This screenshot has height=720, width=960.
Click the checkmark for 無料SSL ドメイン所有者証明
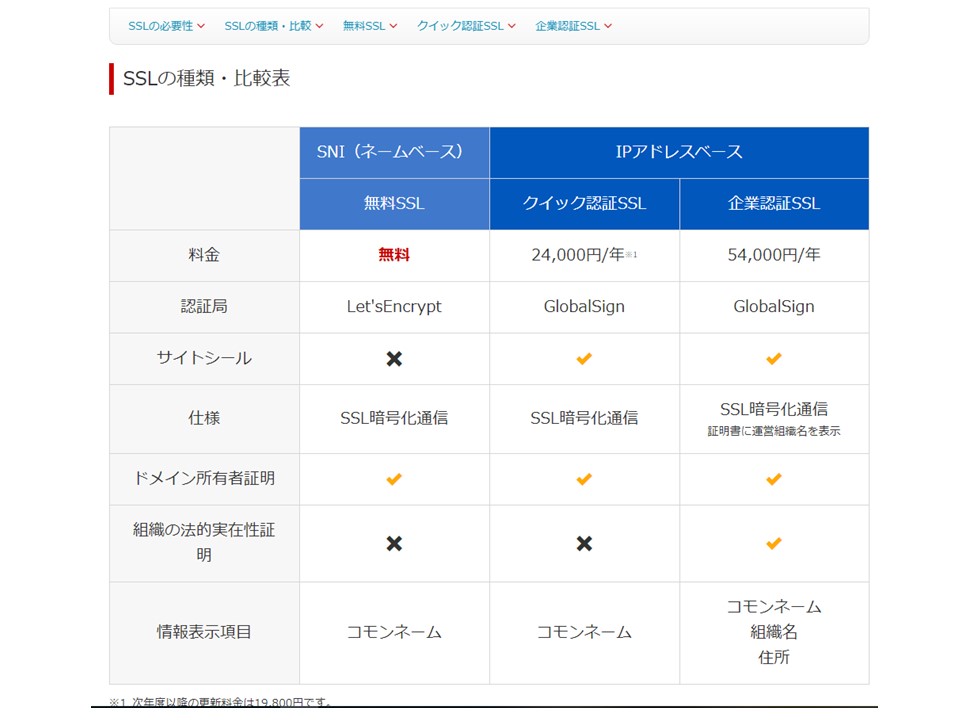[394, 479]
